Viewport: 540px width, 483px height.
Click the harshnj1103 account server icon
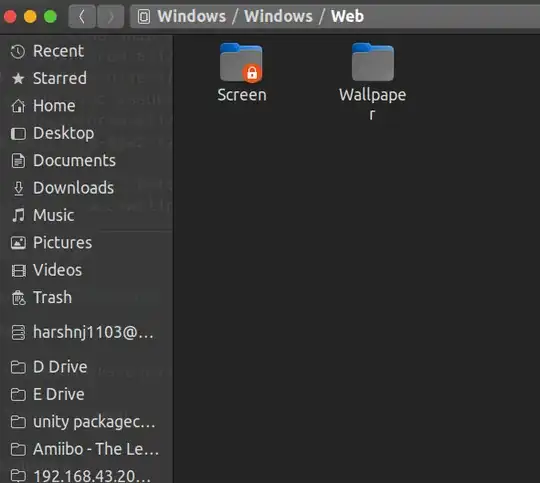18,333
